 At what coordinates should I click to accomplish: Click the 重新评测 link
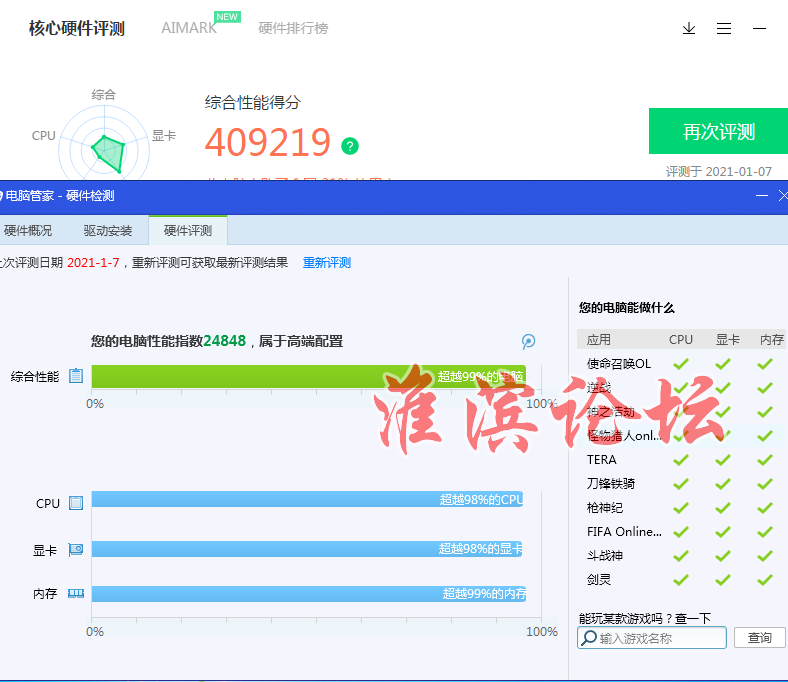[x=327, y=263]
